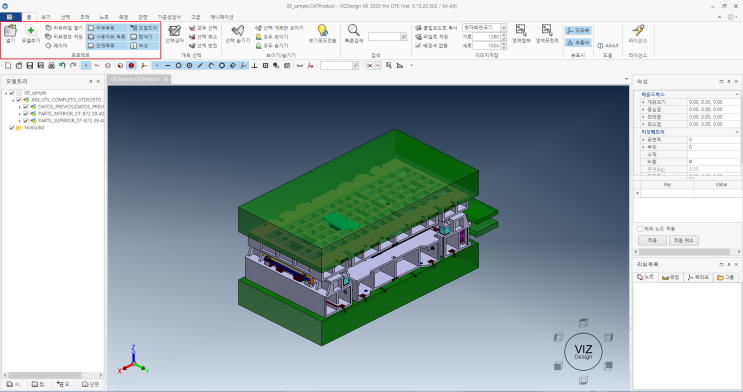Toggle the Model Tree (모델트리) panel button
The width and height of the screenshot is (743, 392).
click(x=144, y=28)
